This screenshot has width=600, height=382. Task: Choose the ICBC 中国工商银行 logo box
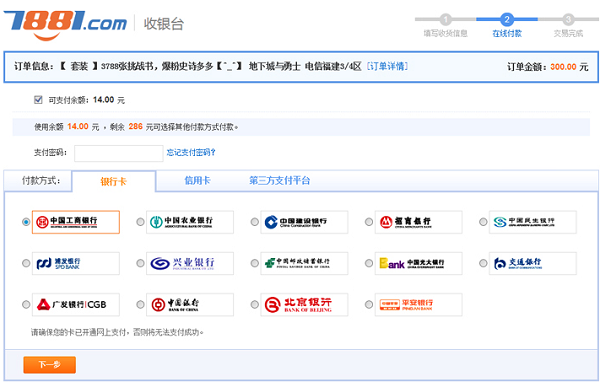click(76, 222)
